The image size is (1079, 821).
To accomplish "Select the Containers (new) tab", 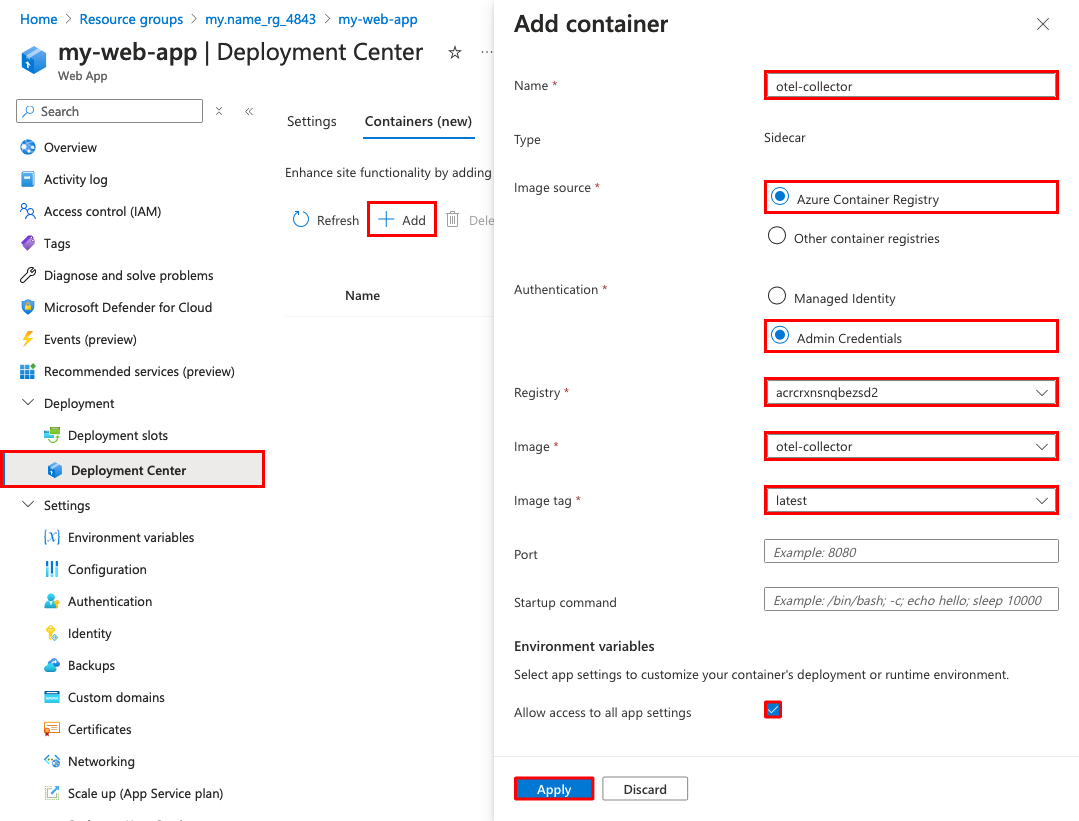I will [x=418, y=121].
